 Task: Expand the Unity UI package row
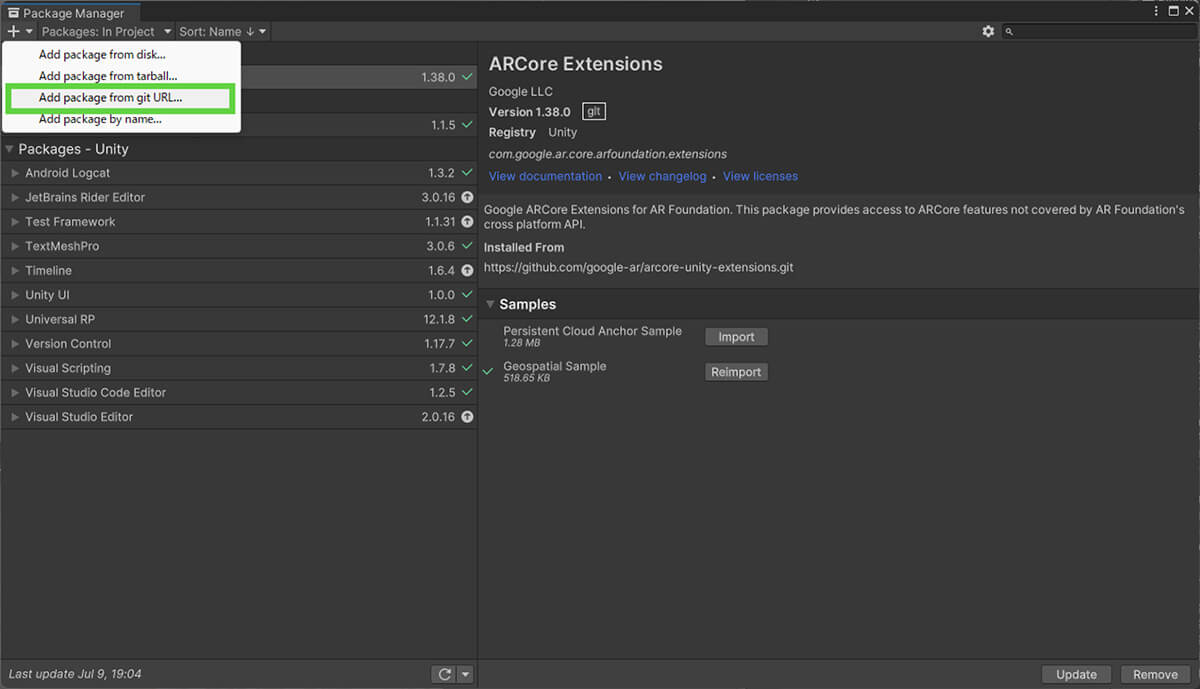pos(15,295)
